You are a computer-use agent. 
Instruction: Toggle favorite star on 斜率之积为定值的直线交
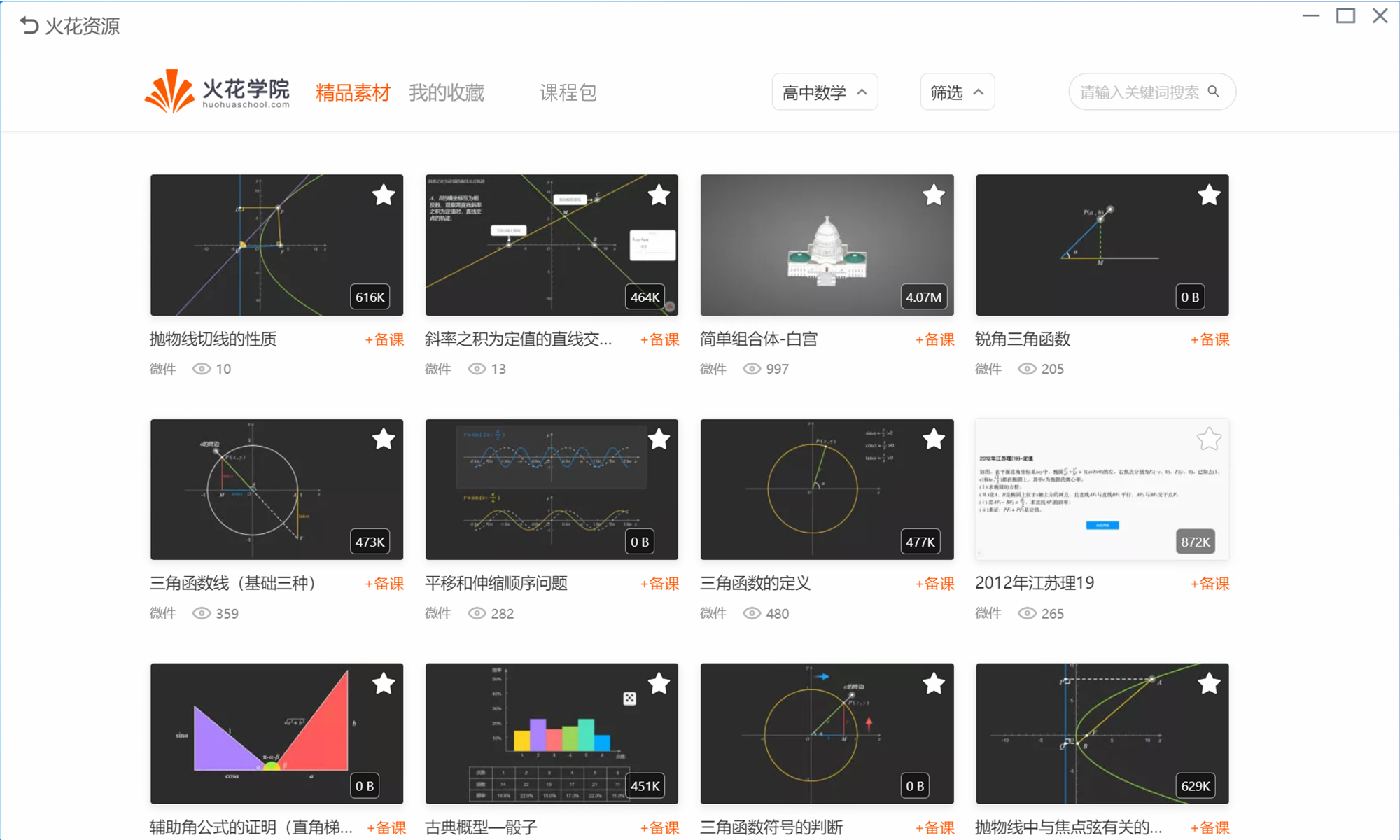click(659, 195)
